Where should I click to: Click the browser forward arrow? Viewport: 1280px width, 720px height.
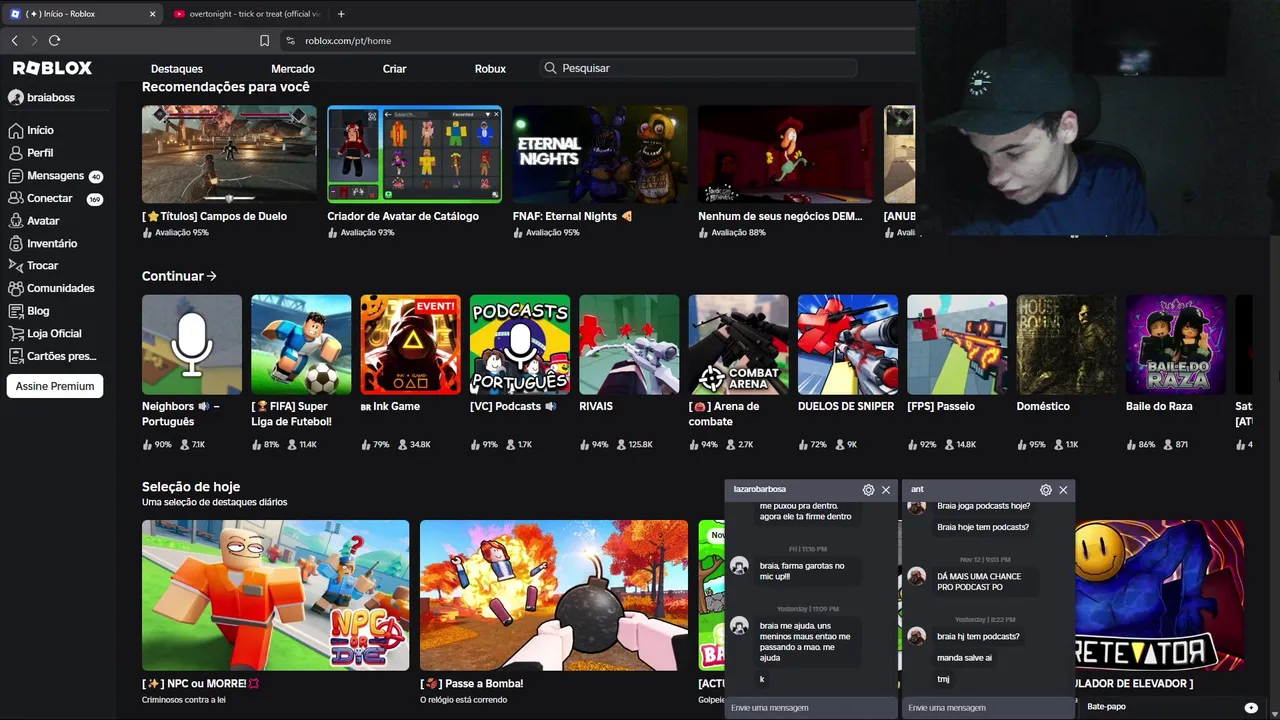[34, 40]
